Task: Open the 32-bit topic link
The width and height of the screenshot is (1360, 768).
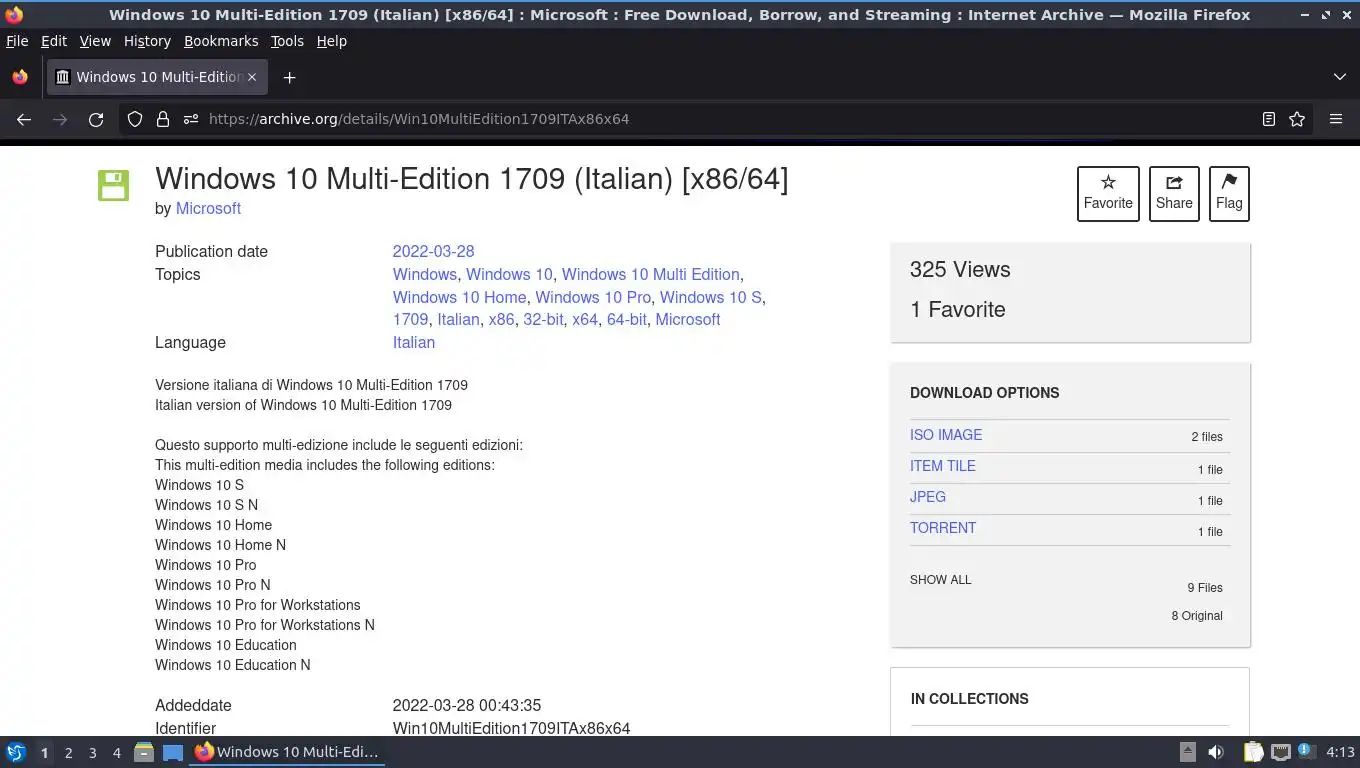Action: pos(543,319)
